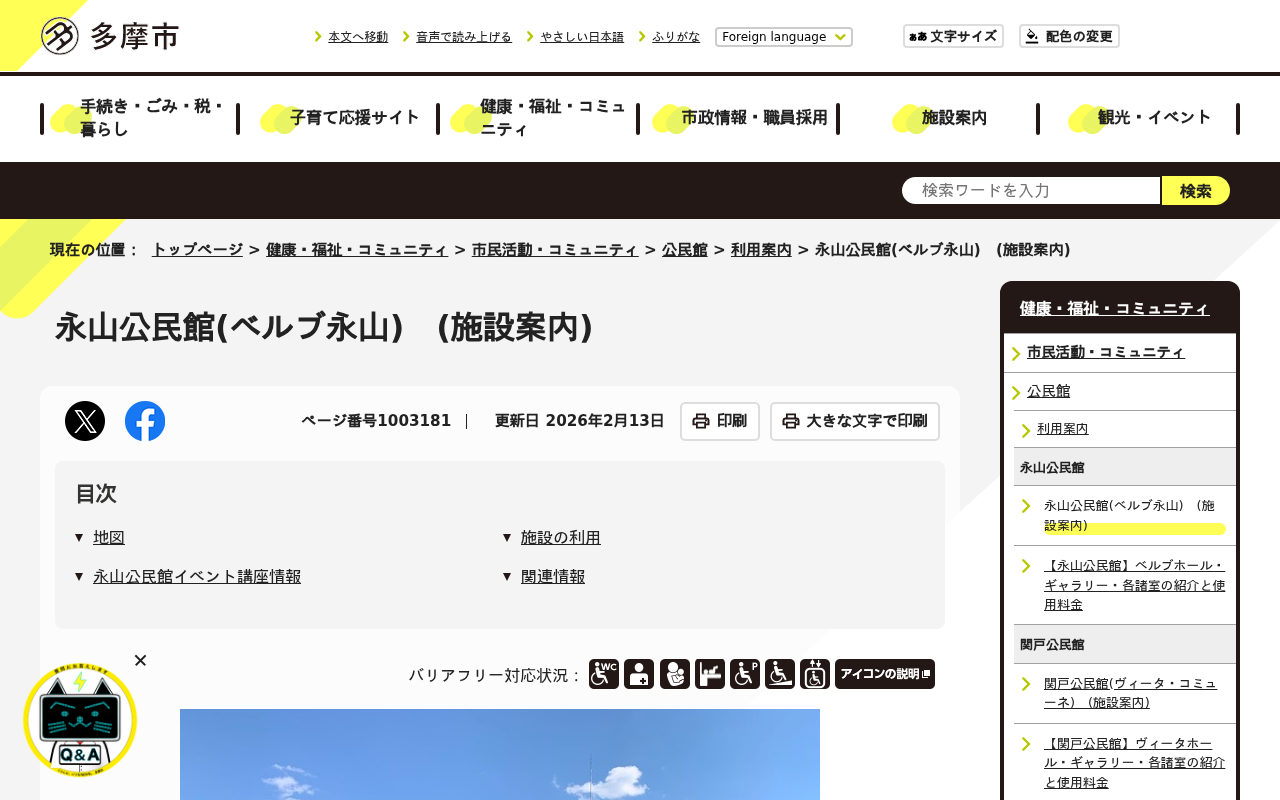The image size is (1280, 800).
Task: Open 関戸公民館(ヴィータ・コミューネ) 施設案内 link
Action: [1130, 693]
